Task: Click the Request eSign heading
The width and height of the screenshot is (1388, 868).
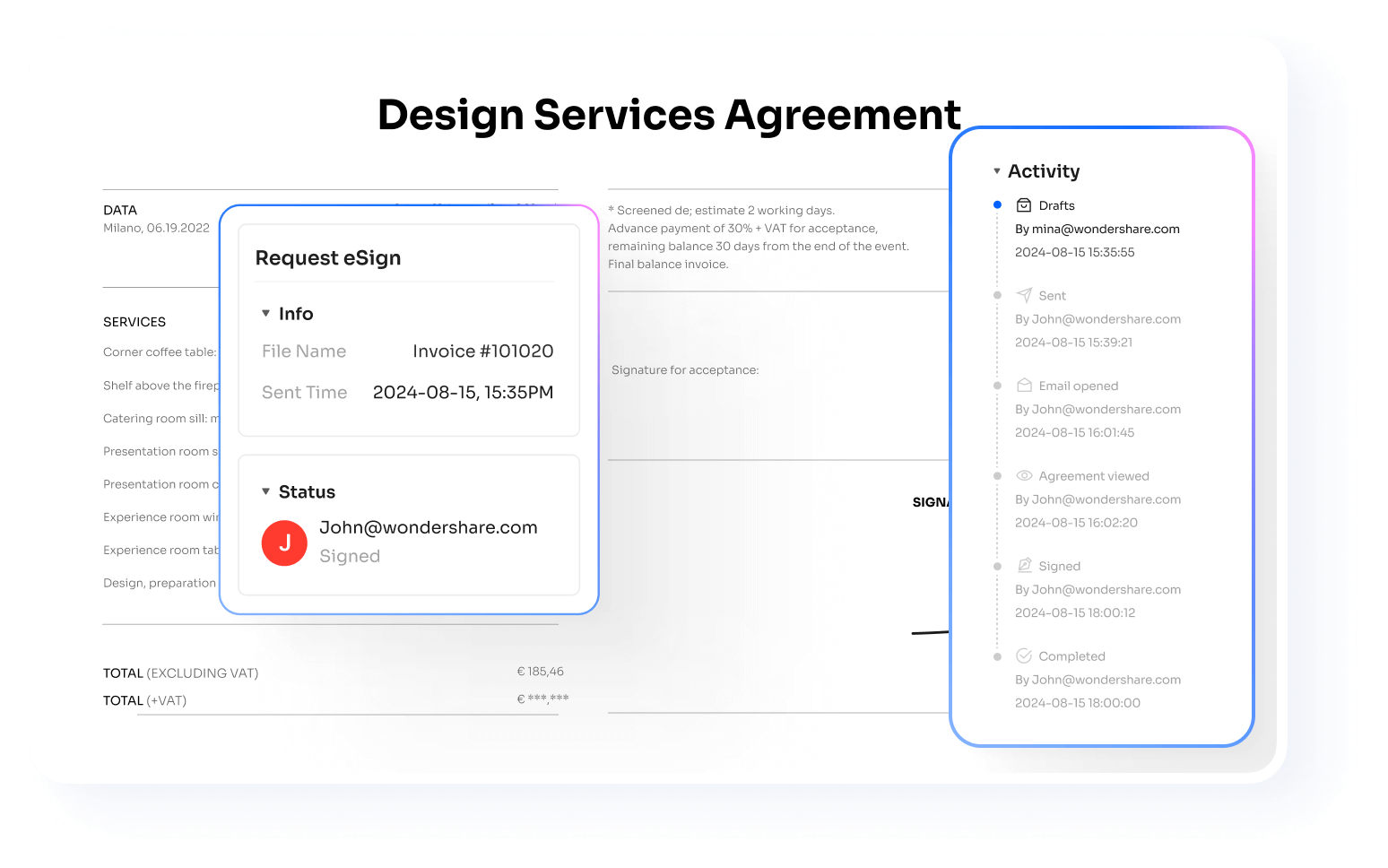Action: tap(328, 258)
